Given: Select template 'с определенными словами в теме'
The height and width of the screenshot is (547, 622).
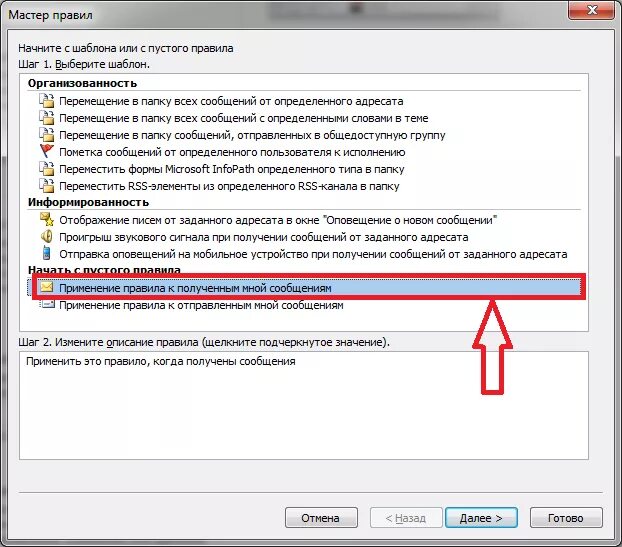Looking at the screenshot, I should point(244,118).
